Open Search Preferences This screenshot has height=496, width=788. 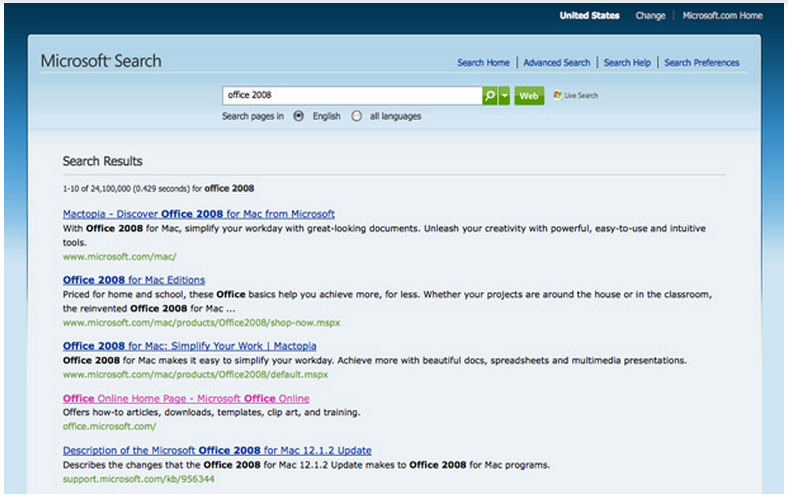(x=702, y=63)
